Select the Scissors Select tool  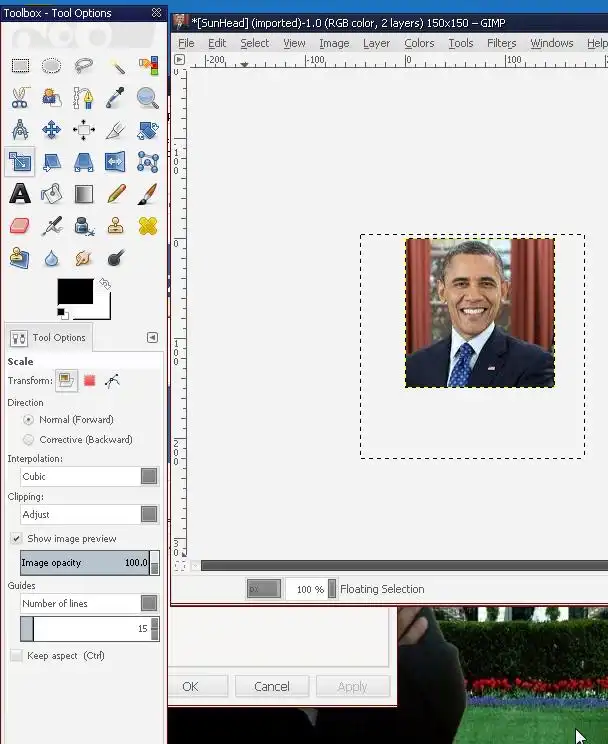pyautogui.click(x=20, y=98)
